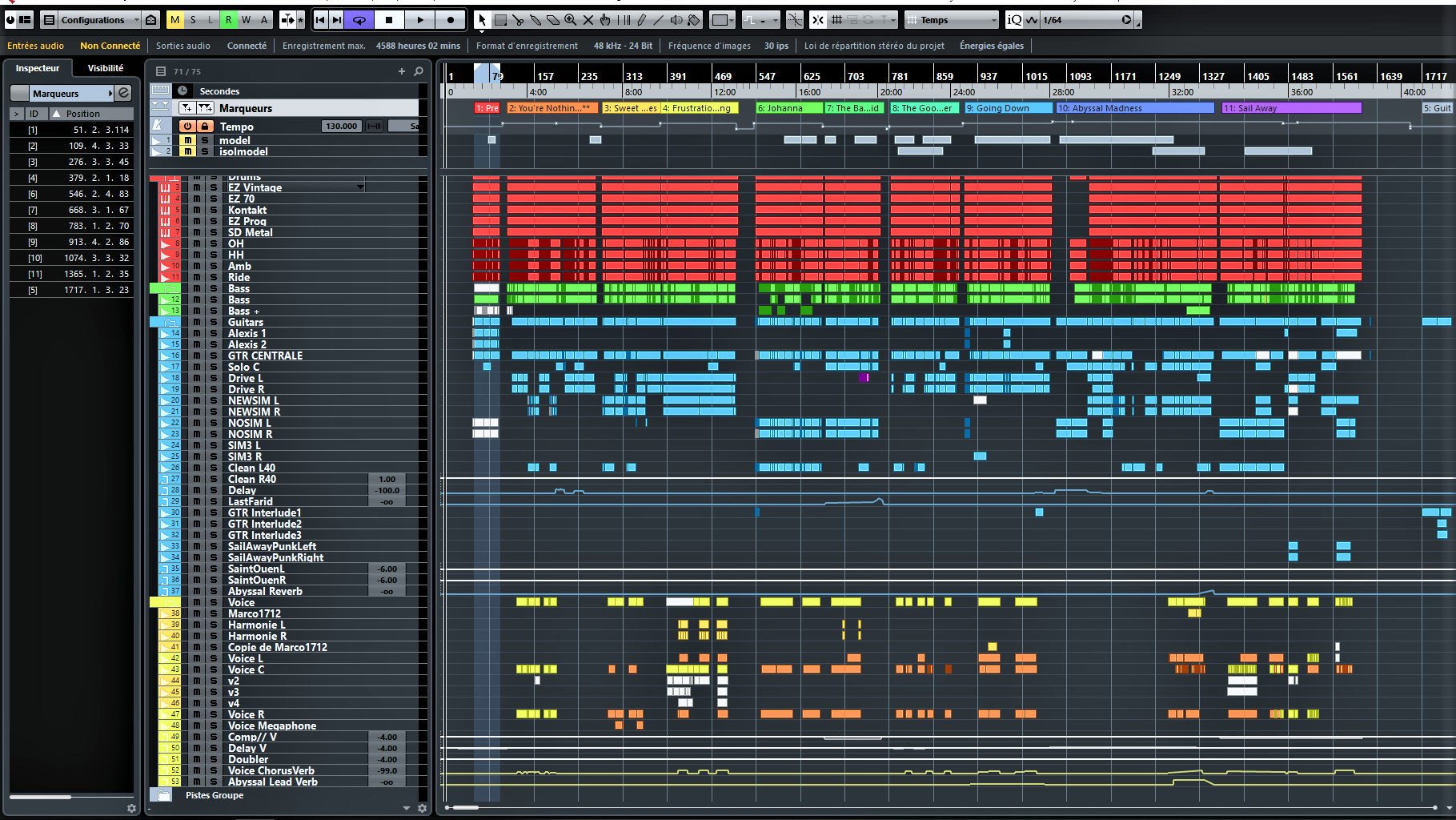Screen dimensions: 1456x820
Task: Switch to the Inspecteur tab
Action: pos(38,68)
